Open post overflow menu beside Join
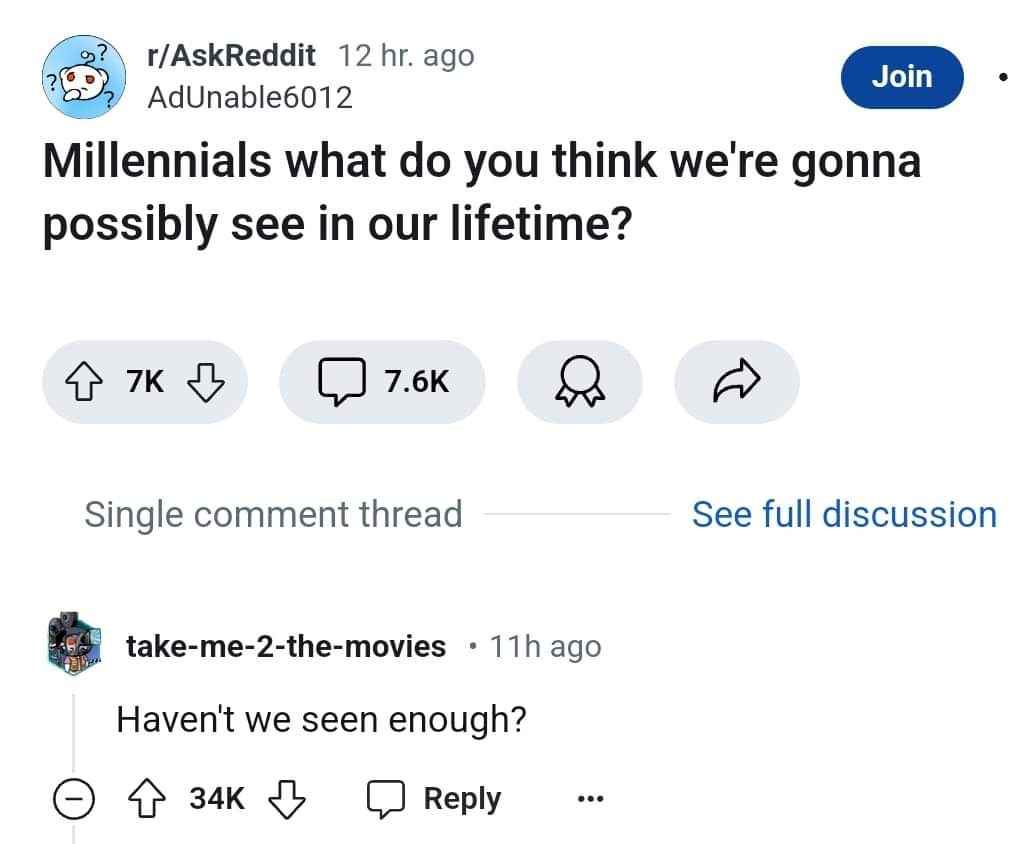The height and width of the screenshot is (844, 1011). [1001, 76]
